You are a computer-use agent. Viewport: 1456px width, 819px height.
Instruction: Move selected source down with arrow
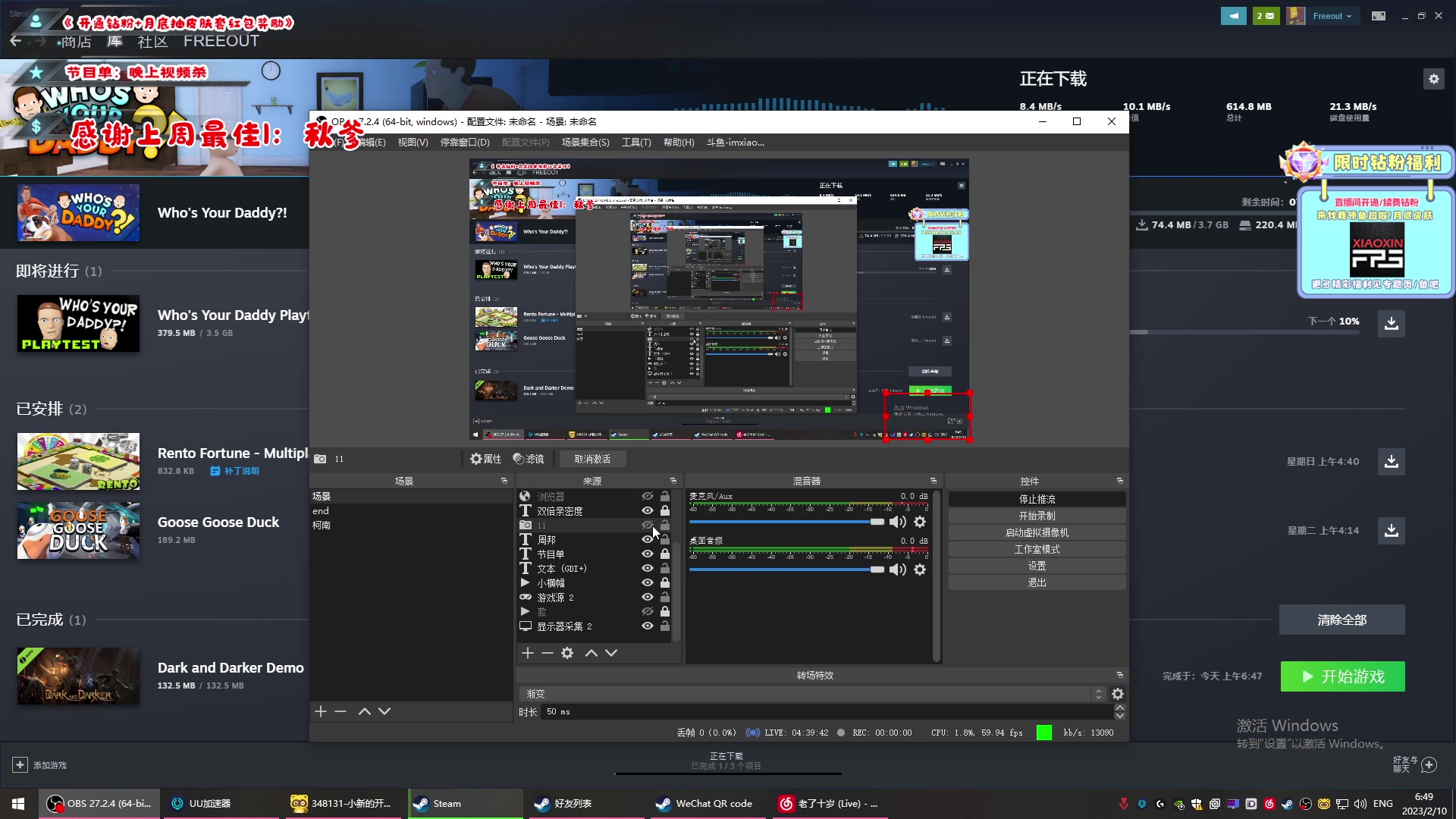[x=611, y=653]
